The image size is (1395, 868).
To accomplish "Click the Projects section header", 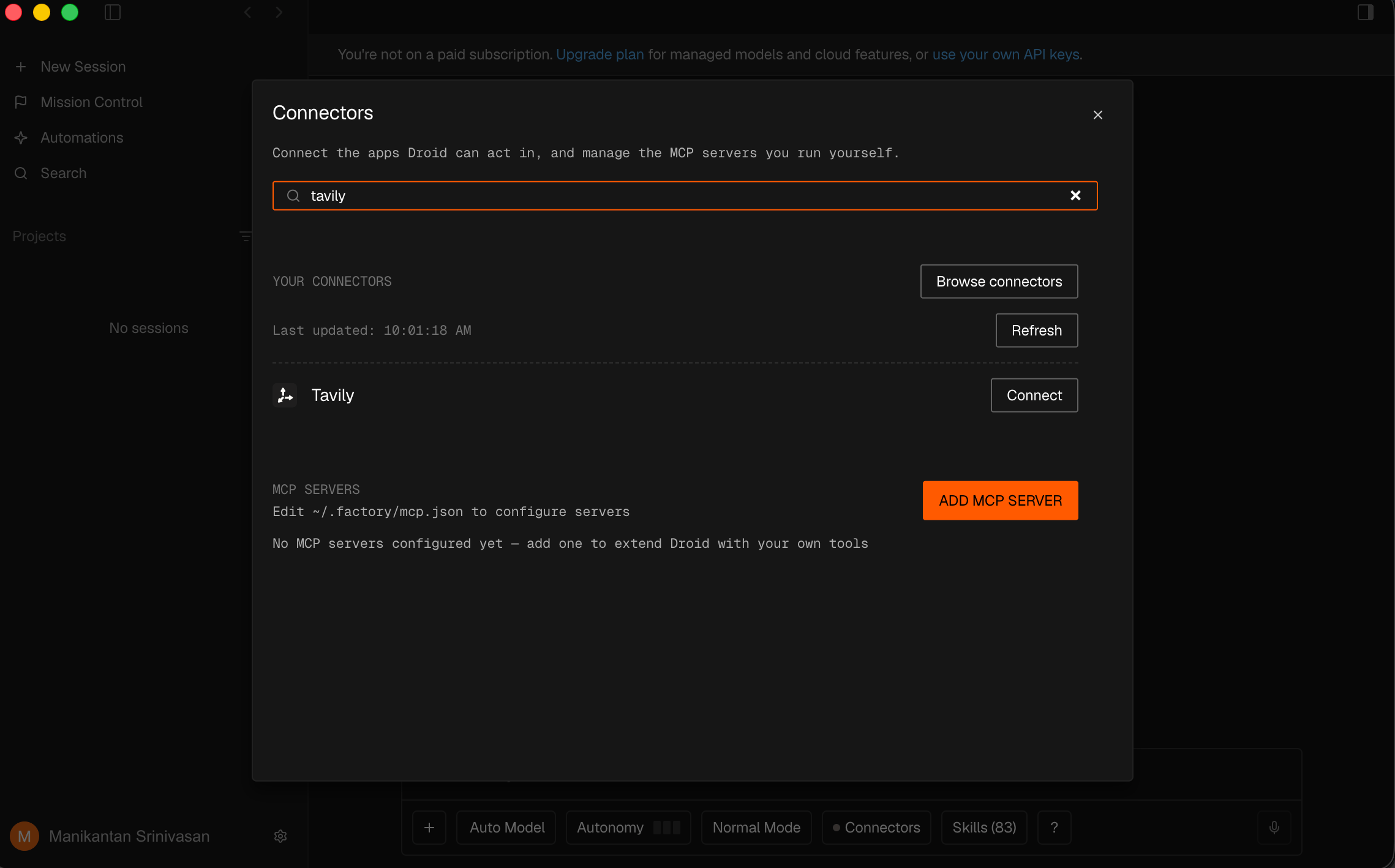I will coord(39,236).
